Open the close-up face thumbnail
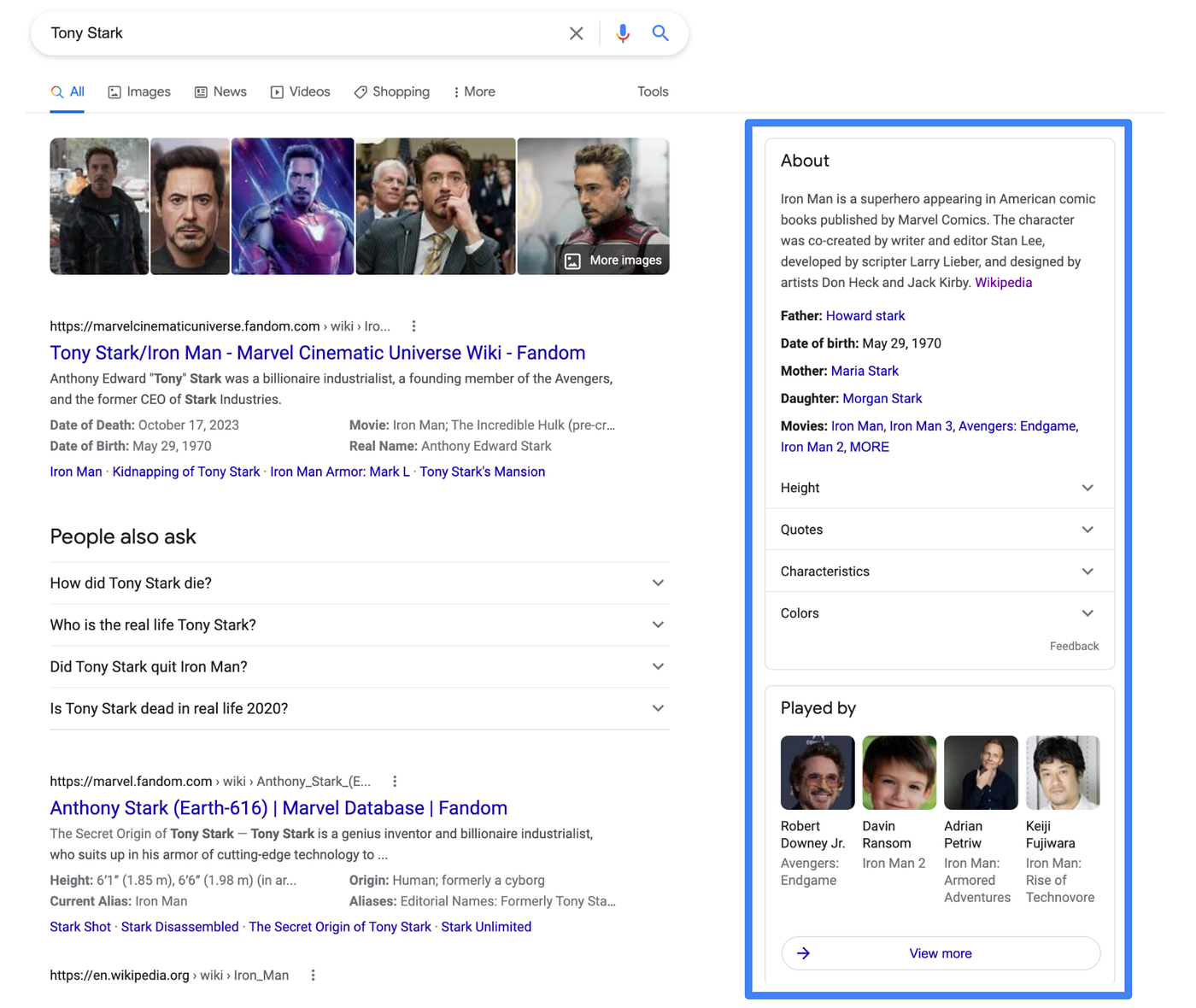Image resolution: width=1196 pixels, height=1008 pixels. point(191,207)
